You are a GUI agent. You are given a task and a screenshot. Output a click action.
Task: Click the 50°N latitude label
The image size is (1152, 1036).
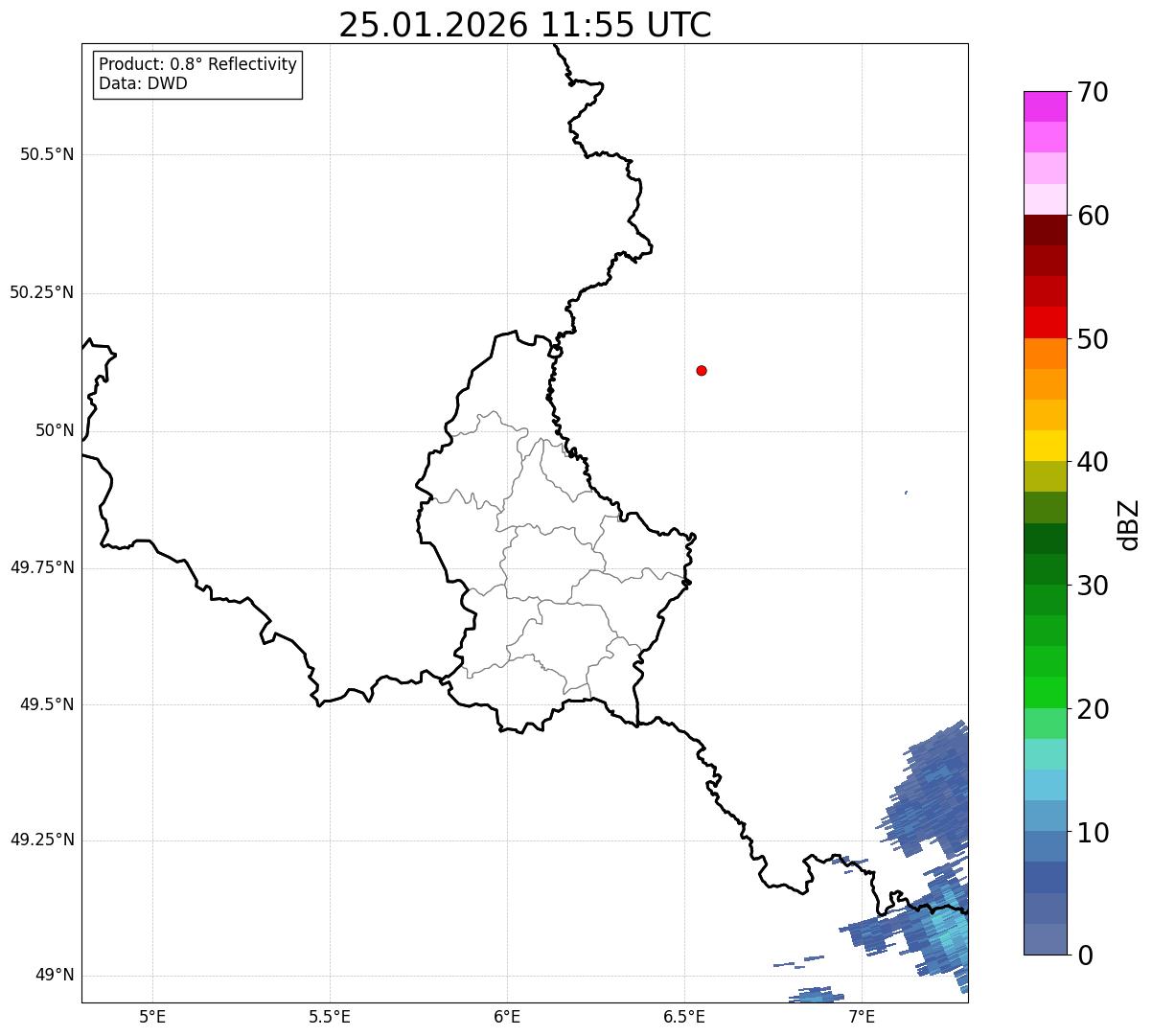pyautogui.click(x=55, y=430)
